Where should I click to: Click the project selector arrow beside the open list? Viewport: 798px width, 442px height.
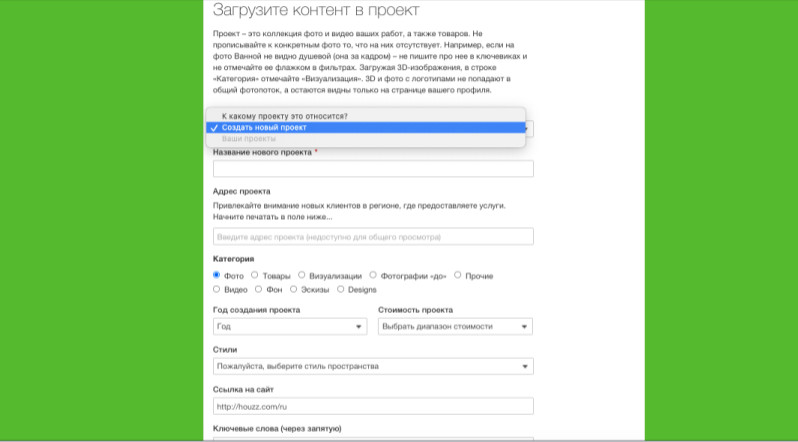[x=529, y=128]
